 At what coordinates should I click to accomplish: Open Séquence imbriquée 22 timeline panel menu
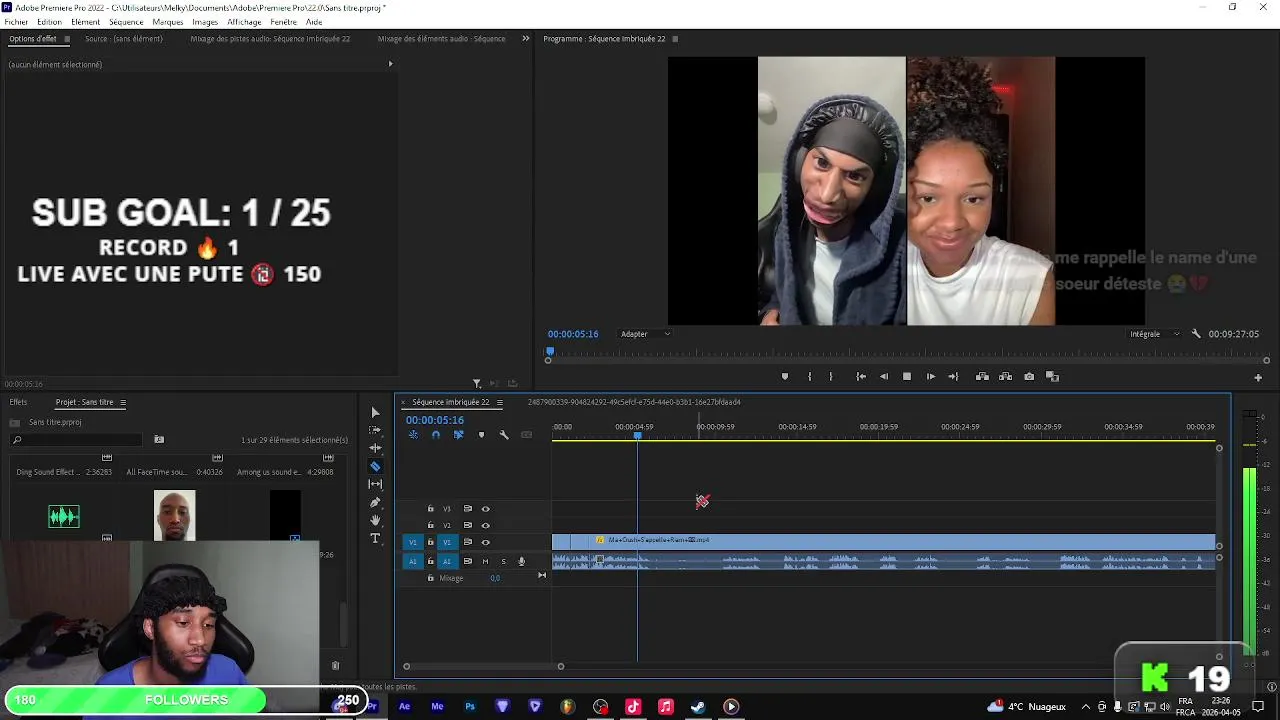tap(500, 402)
